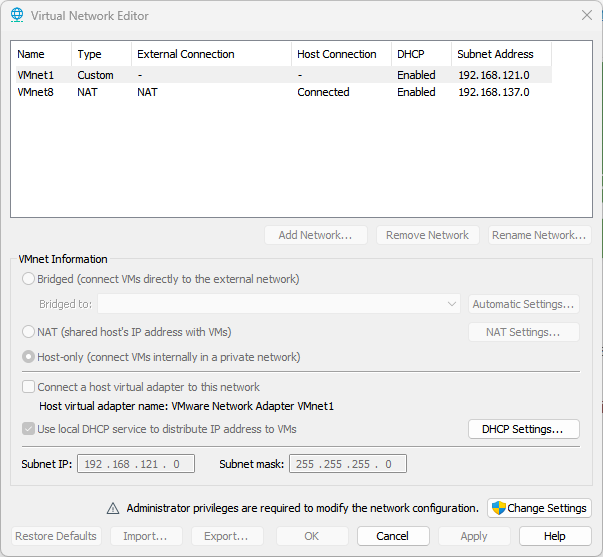The height and width of the screenshot is (557, 603).
Task: Click the Import button
Action: coord(146,536)
